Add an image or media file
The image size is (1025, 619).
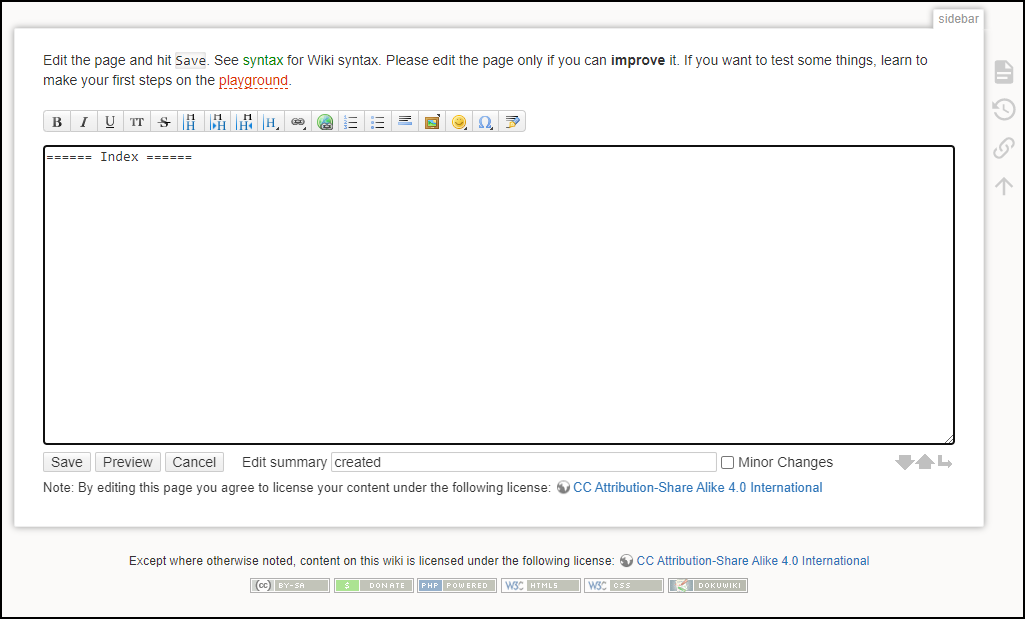point(432,122)
